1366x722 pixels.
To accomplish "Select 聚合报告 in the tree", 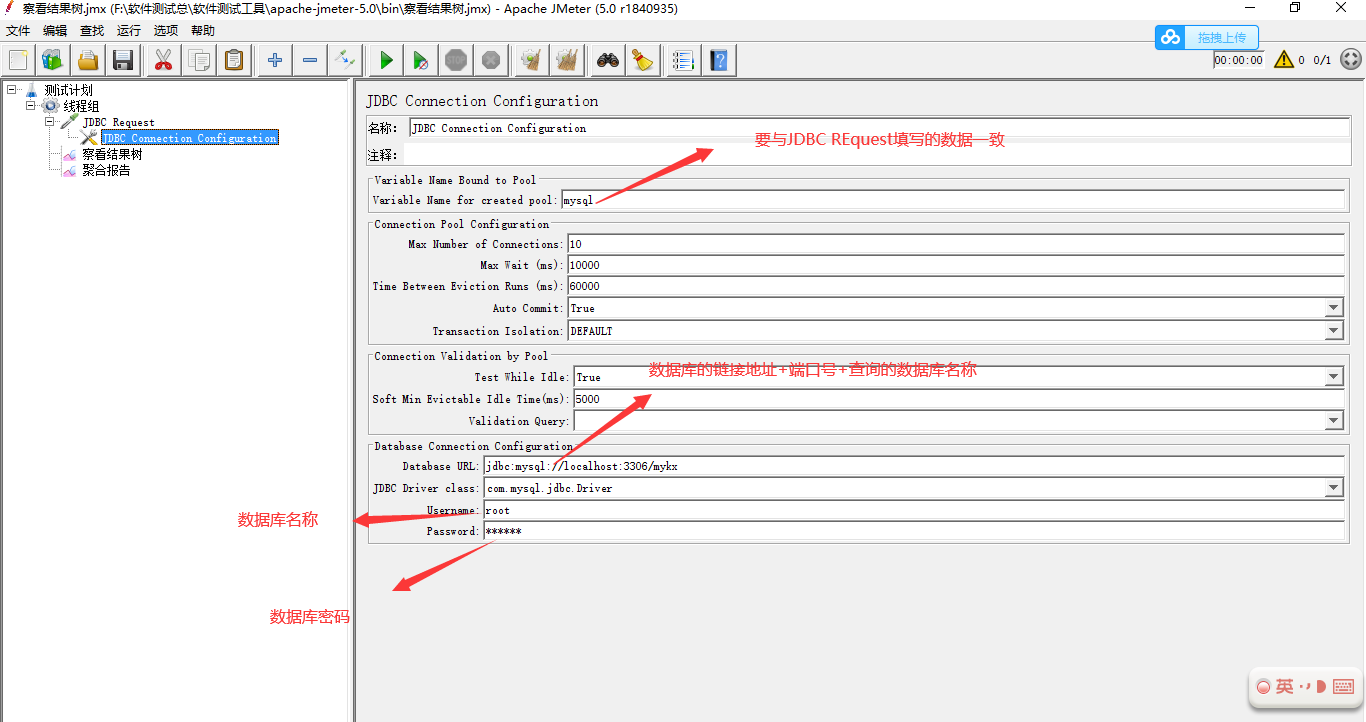I will point(106,170).
